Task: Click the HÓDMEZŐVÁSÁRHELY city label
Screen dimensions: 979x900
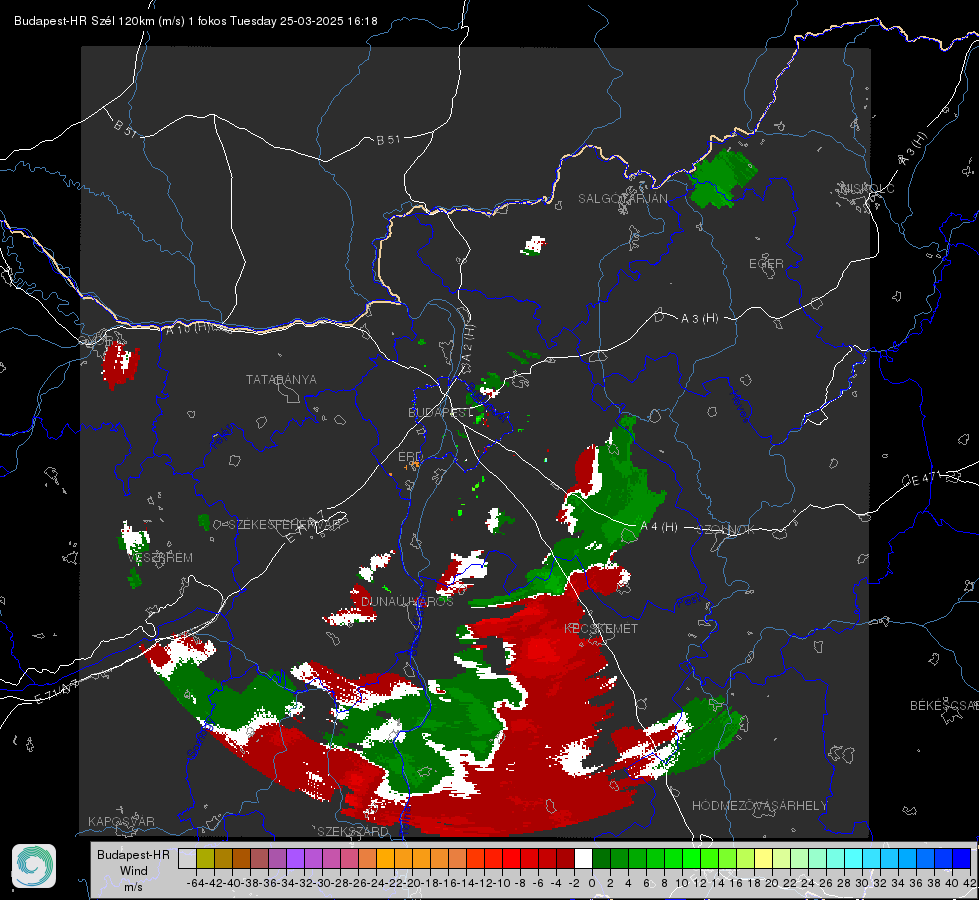Action: [759, 806]
